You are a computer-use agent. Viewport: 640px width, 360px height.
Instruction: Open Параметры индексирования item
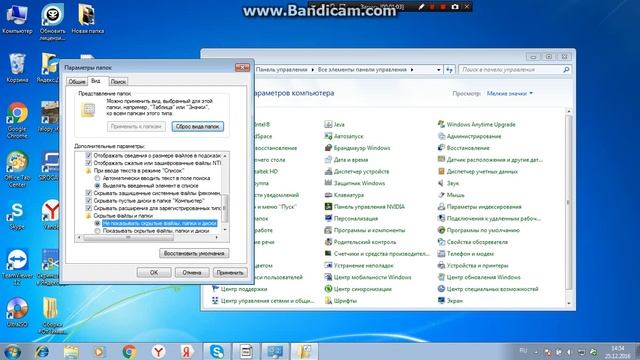(480, 207)
